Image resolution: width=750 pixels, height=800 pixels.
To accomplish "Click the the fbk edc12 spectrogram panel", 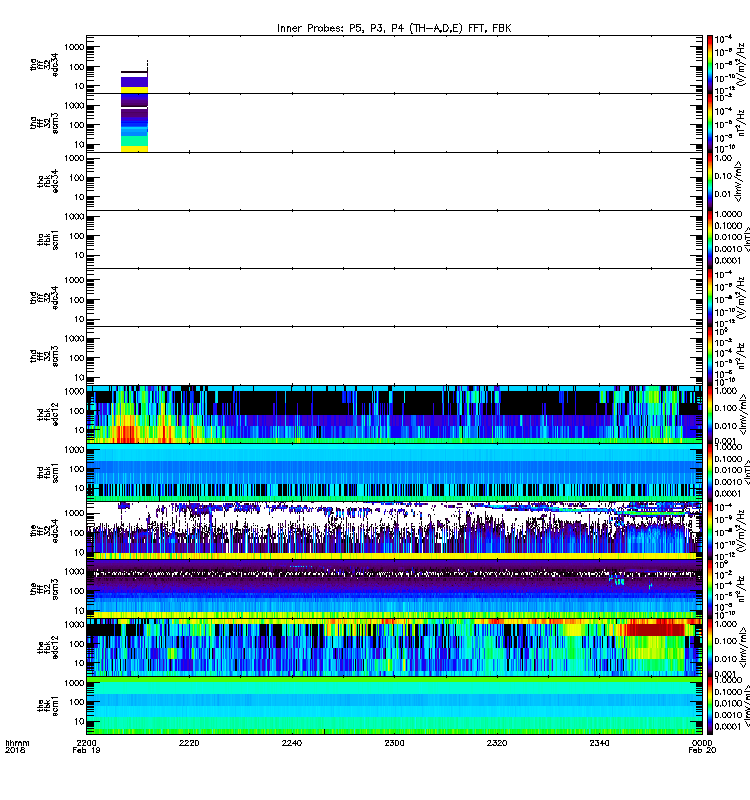I will click(x=394, y=647).
